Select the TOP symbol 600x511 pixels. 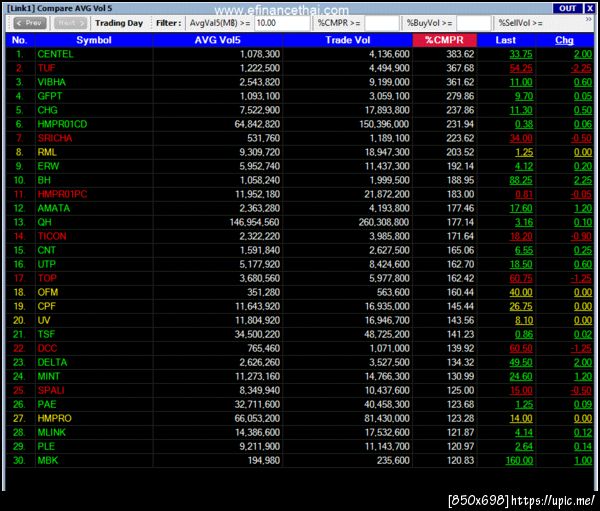click(x=47, y=278)
